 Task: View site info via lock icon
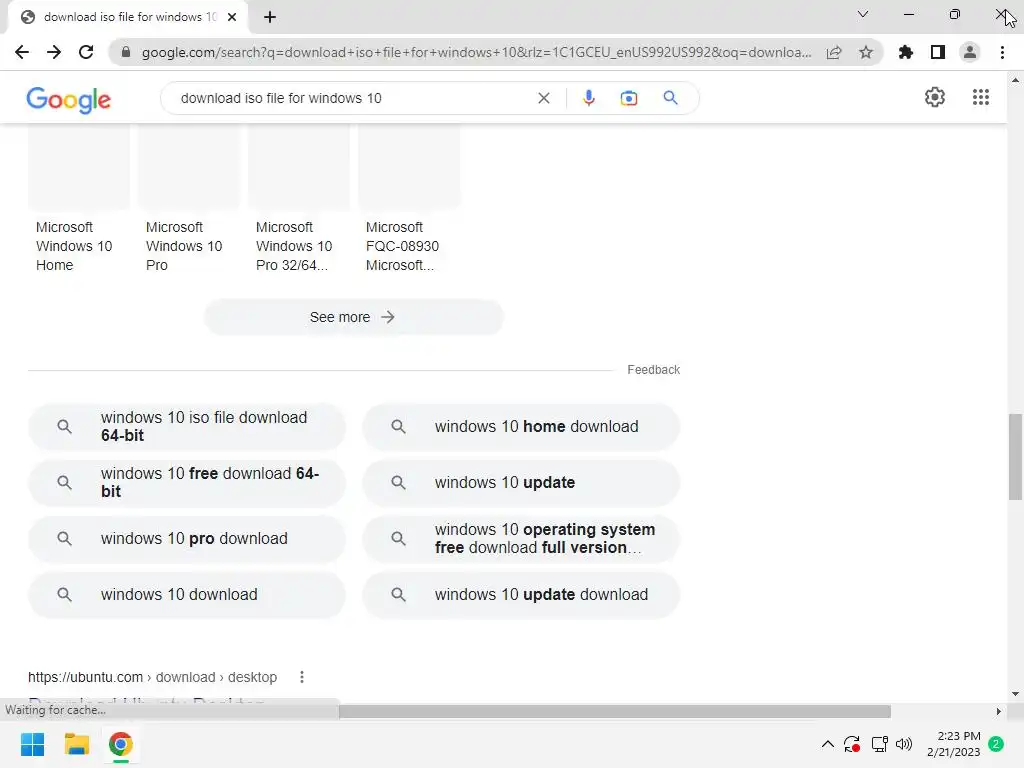[126, 52]
